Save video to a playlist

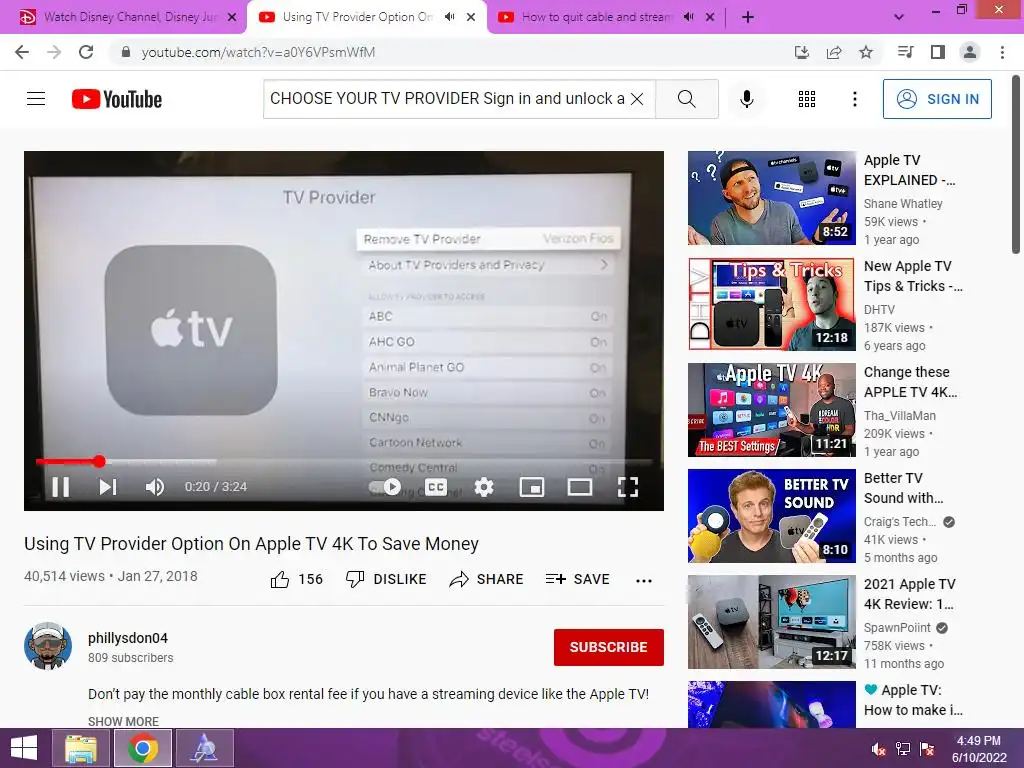[577, 579]
